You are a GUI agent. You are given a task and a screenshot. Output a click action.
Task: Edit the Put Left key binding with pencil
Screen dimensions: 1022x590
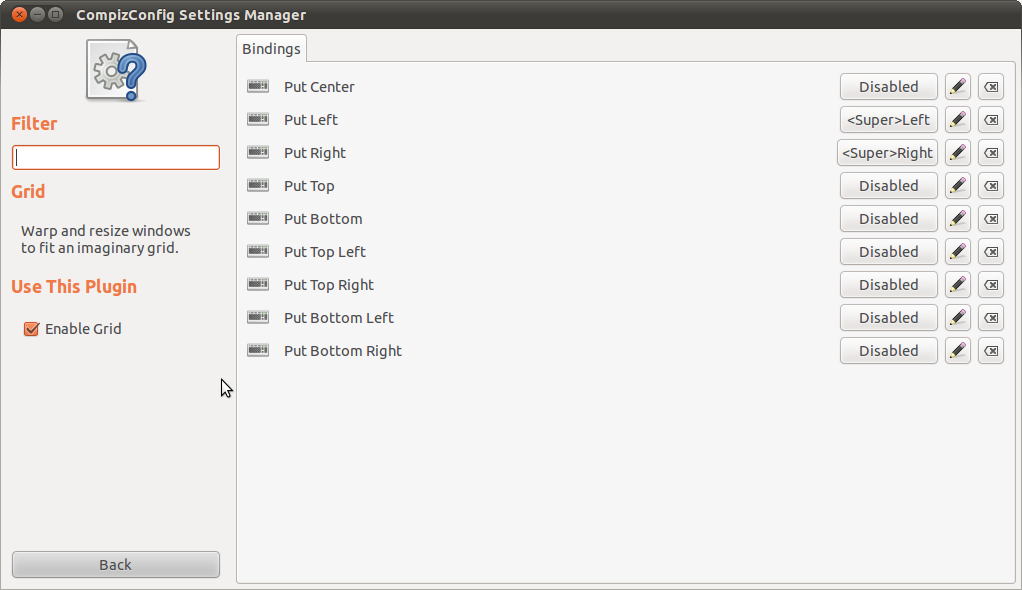tap(957, 120)
